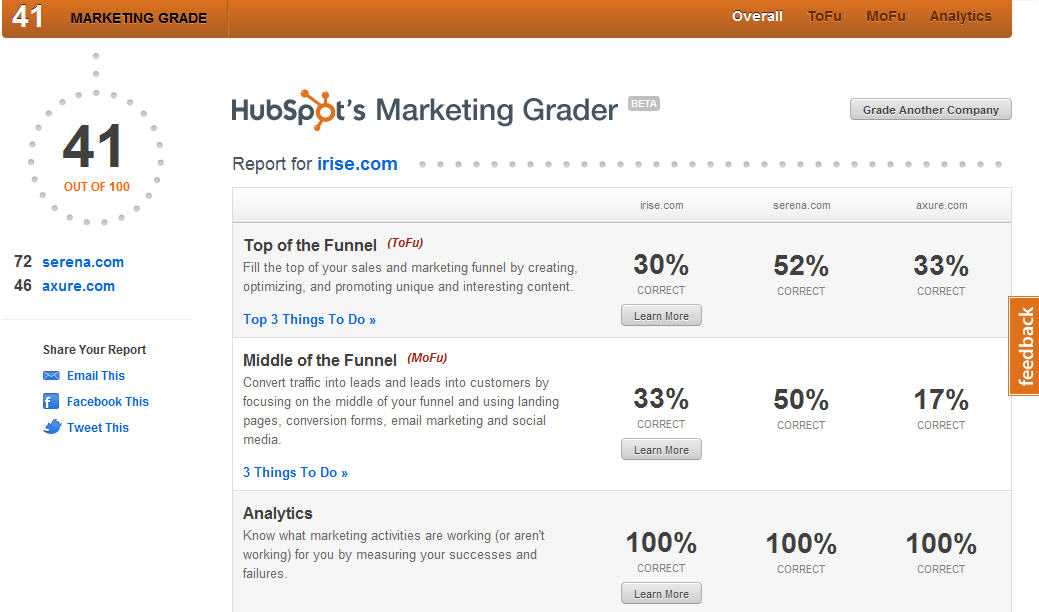Screen dimensions: 1039x612
Task: Open the MoFu tab
Action: tap(885, 16)
